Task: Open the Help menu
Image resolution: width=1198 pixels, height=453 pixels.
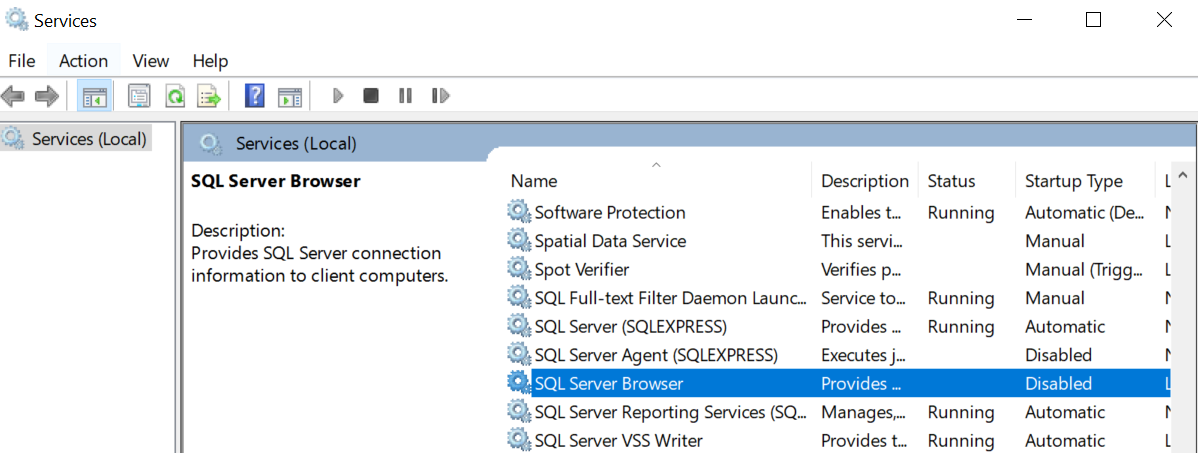Action: (x=210, y=61)
